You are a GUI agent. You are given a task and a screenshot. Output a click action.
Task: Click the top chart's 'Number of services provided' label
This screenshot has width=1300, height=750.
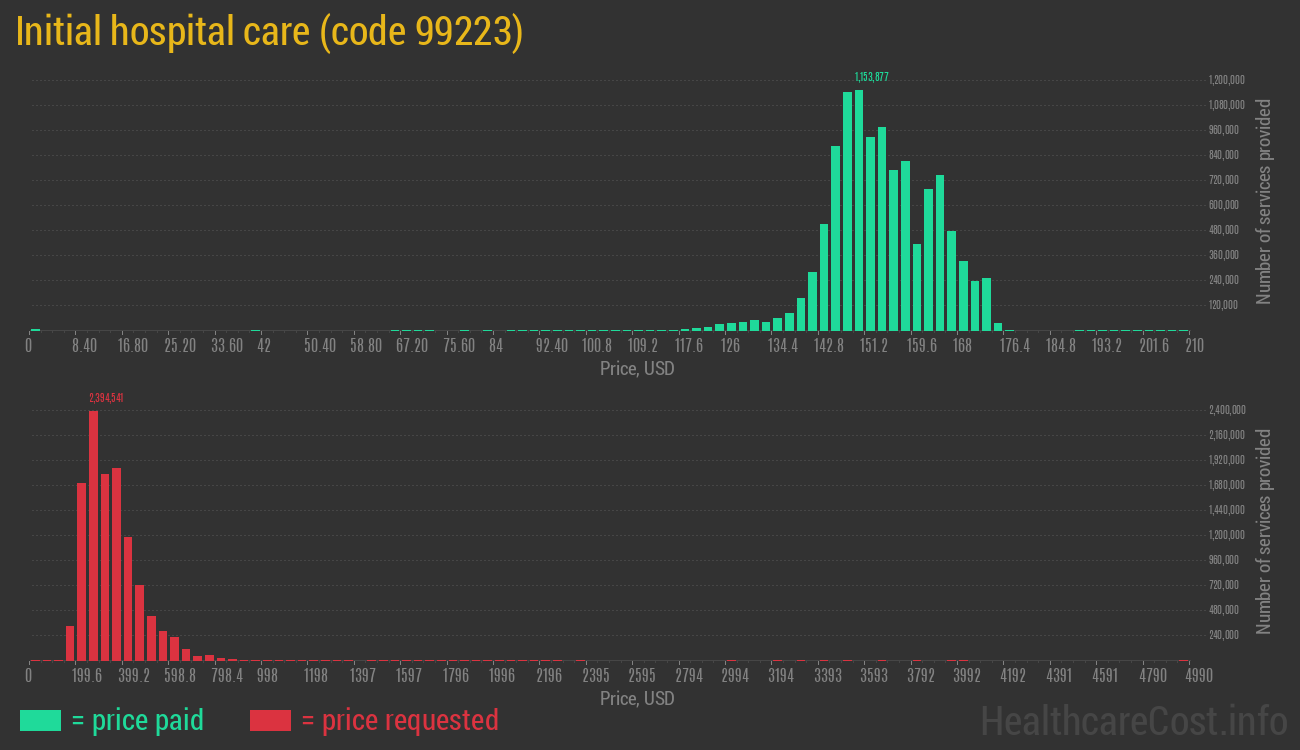coord(1264,201)
